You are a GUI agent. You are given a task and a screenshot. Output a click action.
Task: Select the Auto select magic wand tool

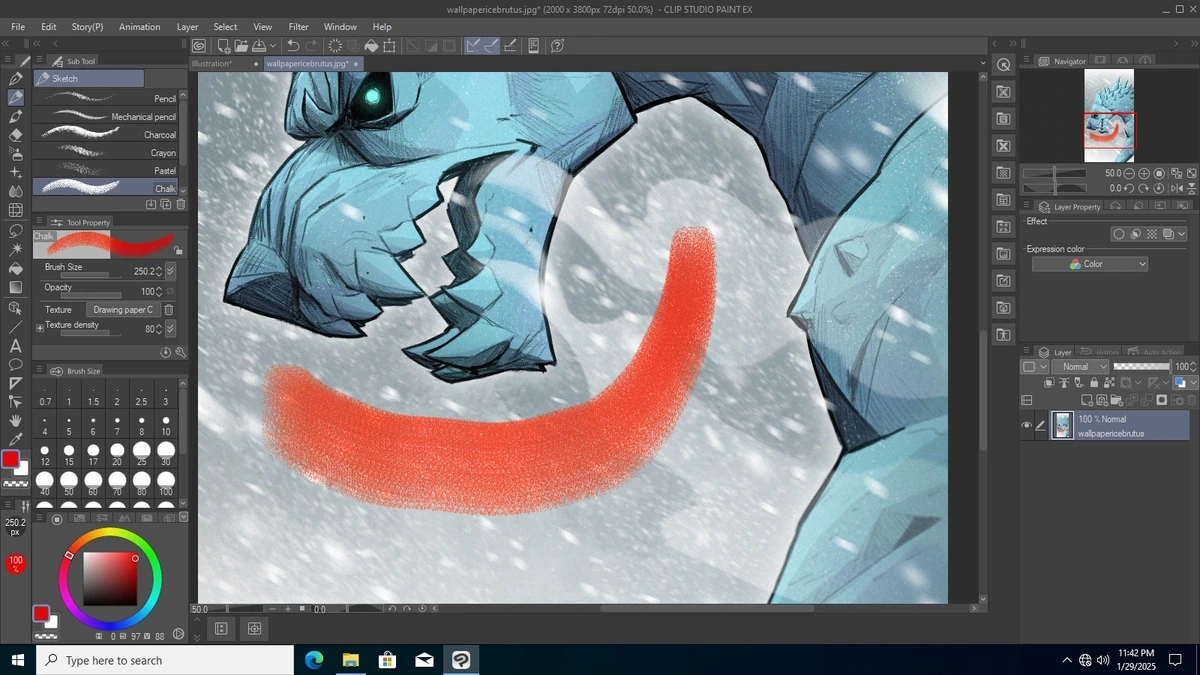15,249
